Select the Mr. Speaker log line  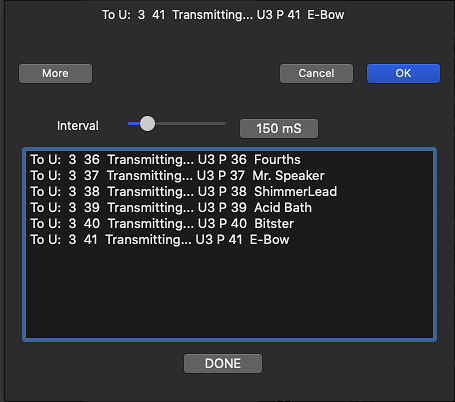pyautogui.click(x=177, y=176)
